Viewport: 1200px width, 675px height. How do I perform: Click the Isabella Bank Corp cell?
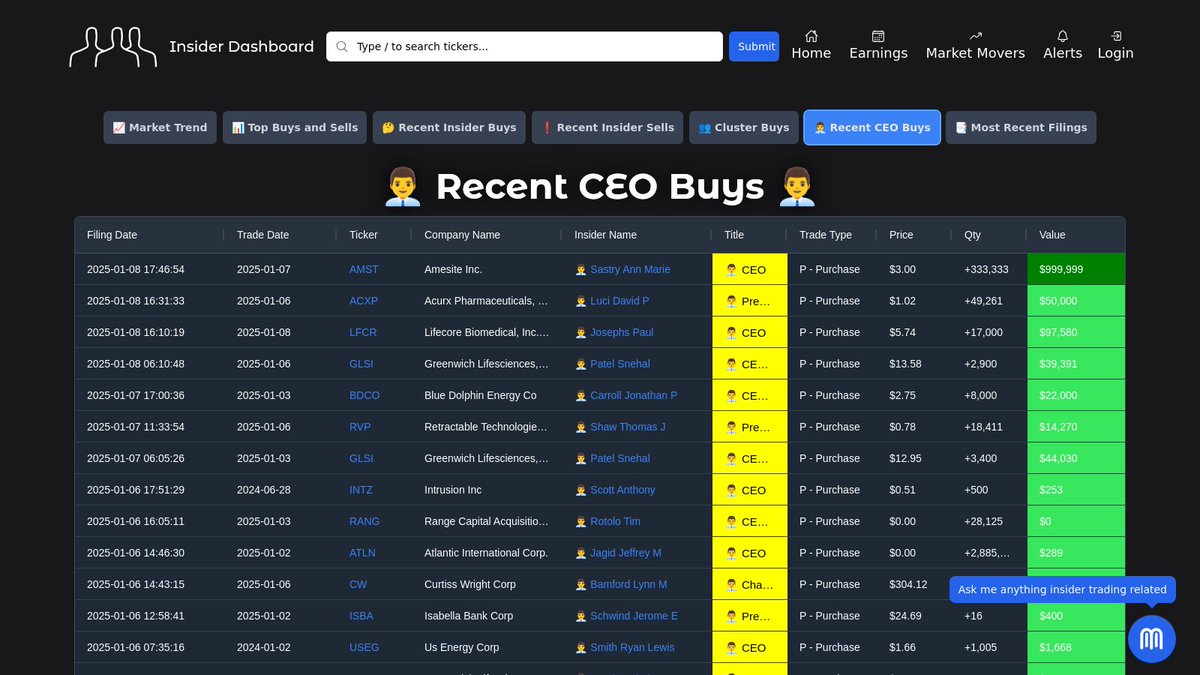click(486, 616)
